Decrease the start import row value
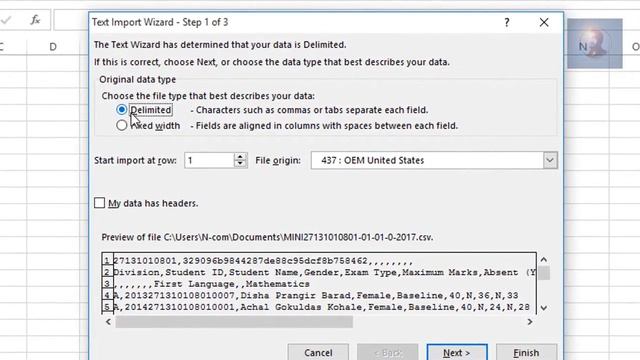The height and width of the screenshot is (360, 640). (240, 164)
